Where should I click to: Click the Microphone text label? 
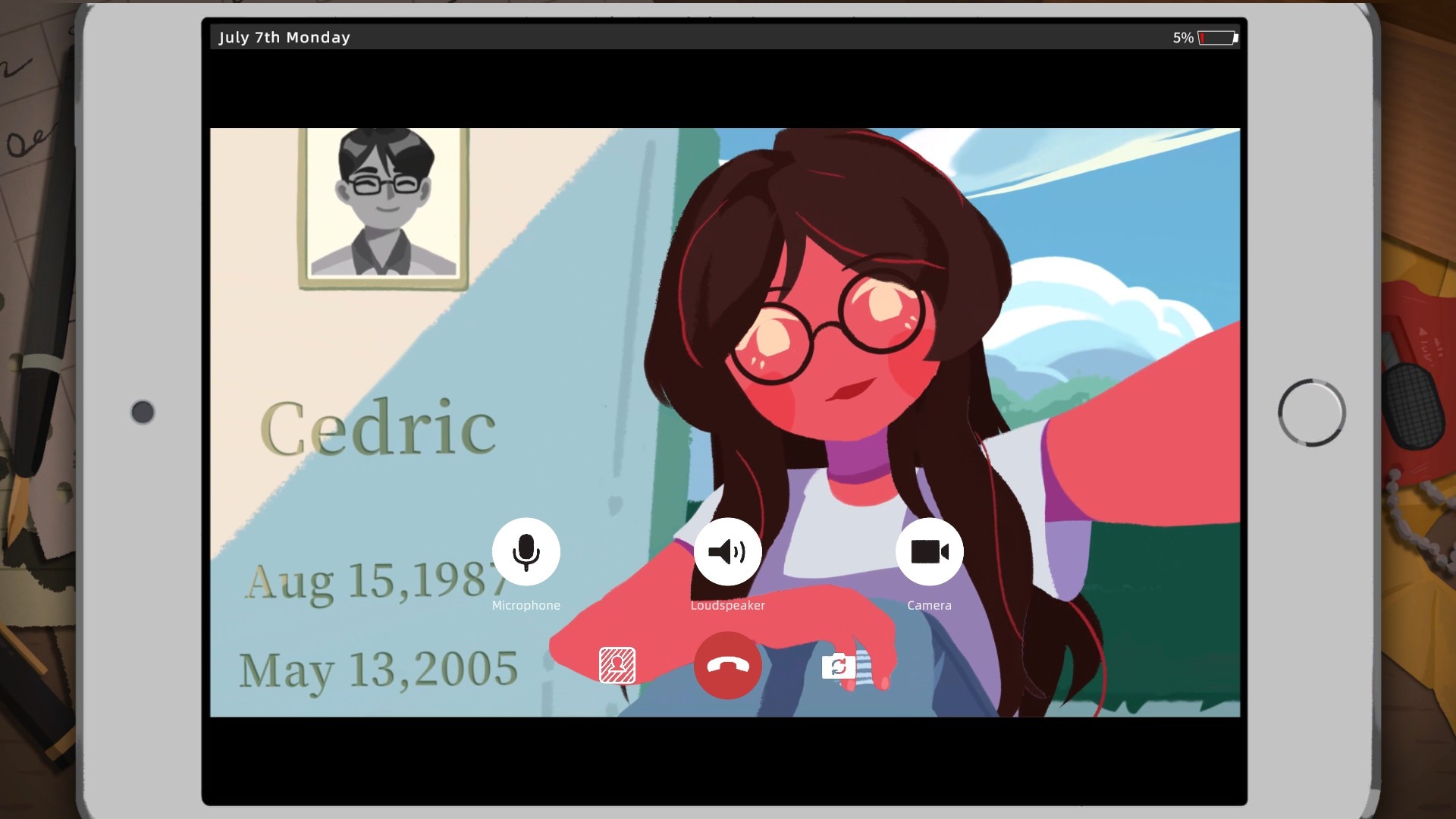pyautogui.click(x=526, y=605)
